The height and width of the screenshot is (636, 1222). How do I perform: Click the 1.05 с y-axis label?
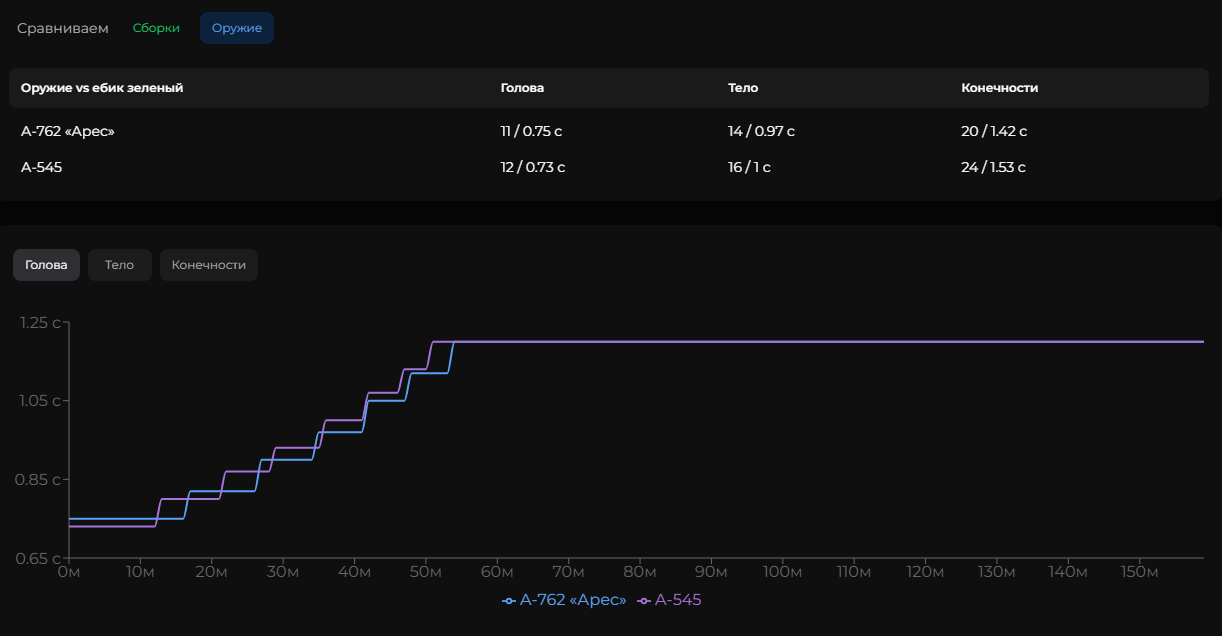click(41, 401)
